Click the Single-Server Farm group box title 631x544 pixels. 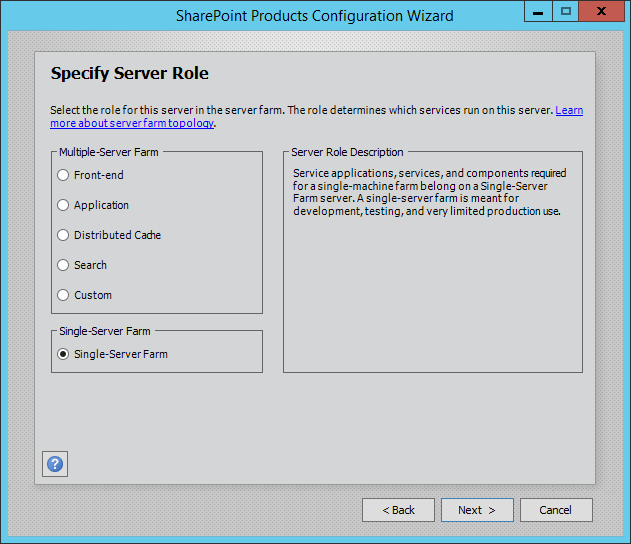tap(105, 331)
